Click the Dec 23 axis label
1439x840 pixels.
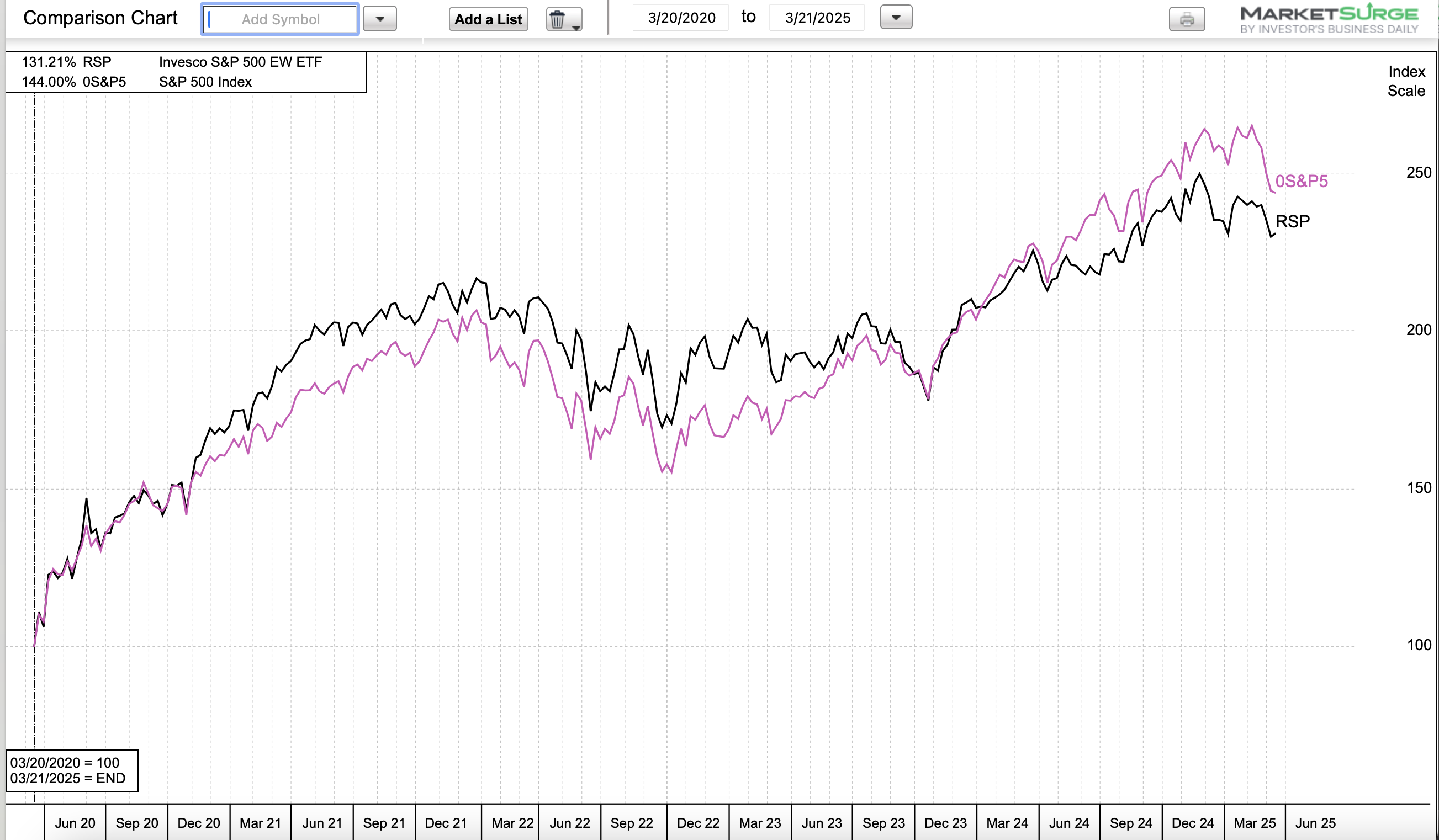pos(946,823)
